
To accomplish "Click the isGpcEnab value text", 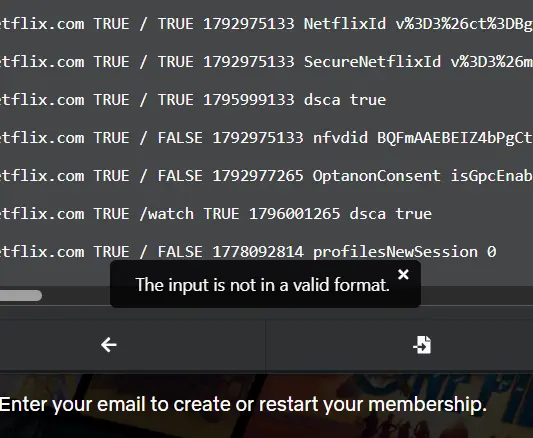I will click(492, 176).
